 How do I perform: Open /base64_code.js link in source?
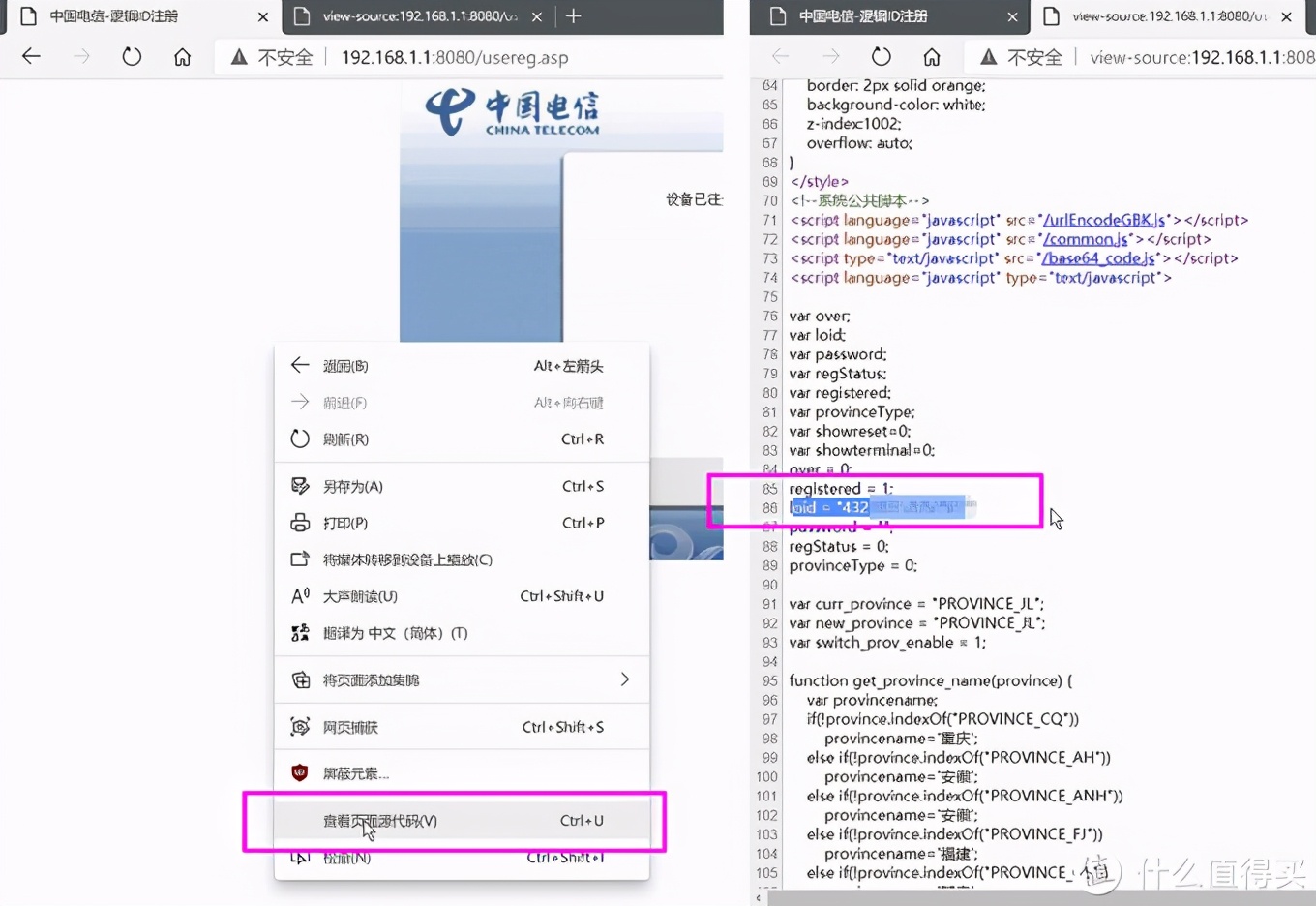tap(1098, 258)
